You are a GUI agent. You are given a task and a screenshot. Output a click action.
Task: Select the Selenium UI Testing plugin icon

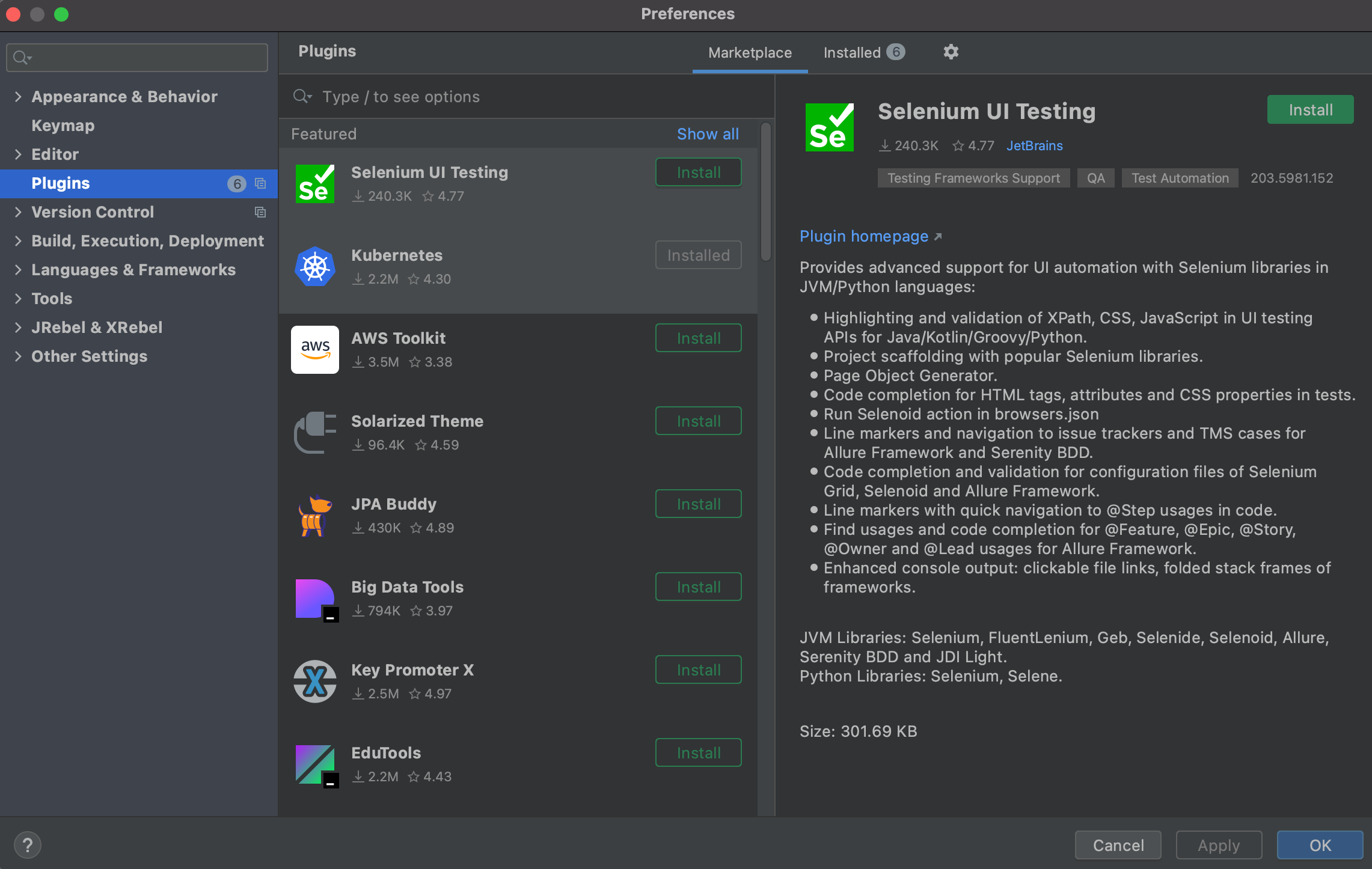click(x=314, y=183)
